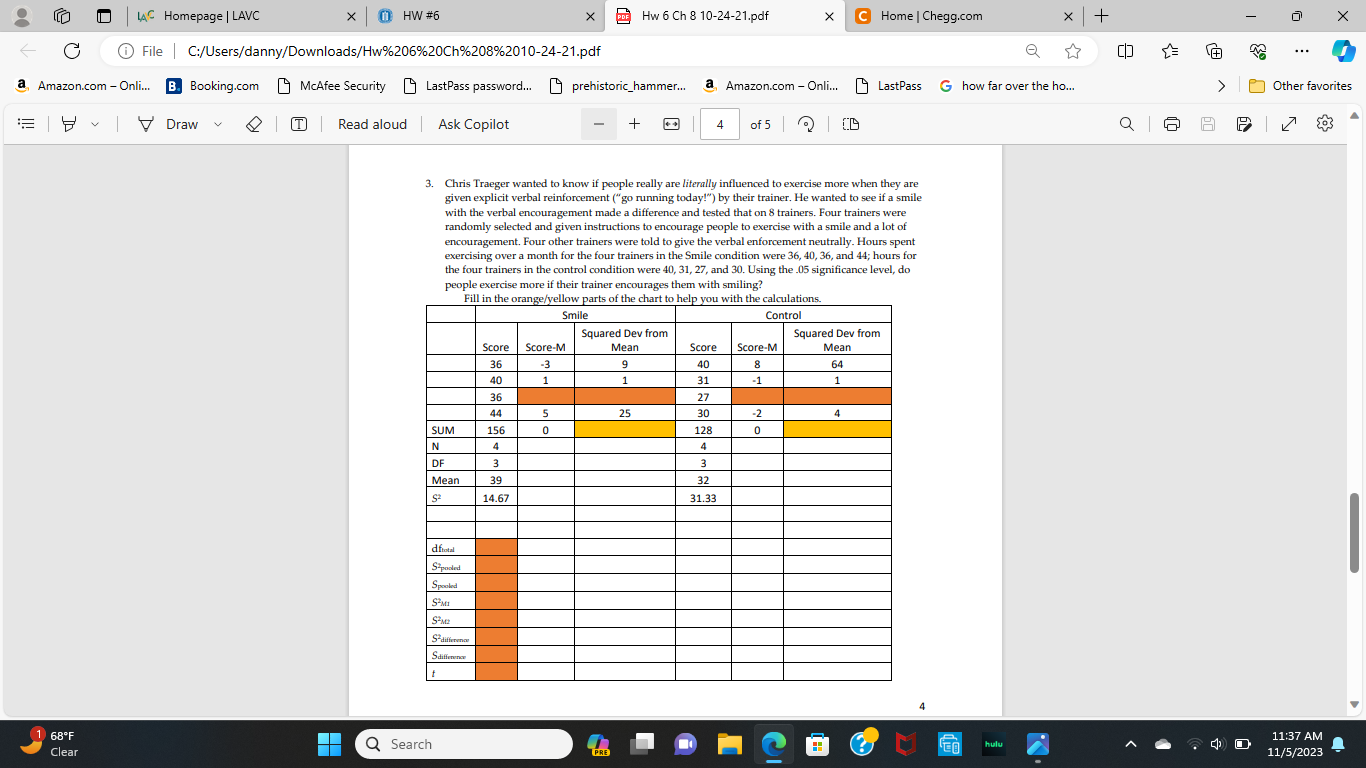The height and width of the screenshot is (768, 1366).
Task: Open the Booking.com bookmark
Action: (212, 86)
